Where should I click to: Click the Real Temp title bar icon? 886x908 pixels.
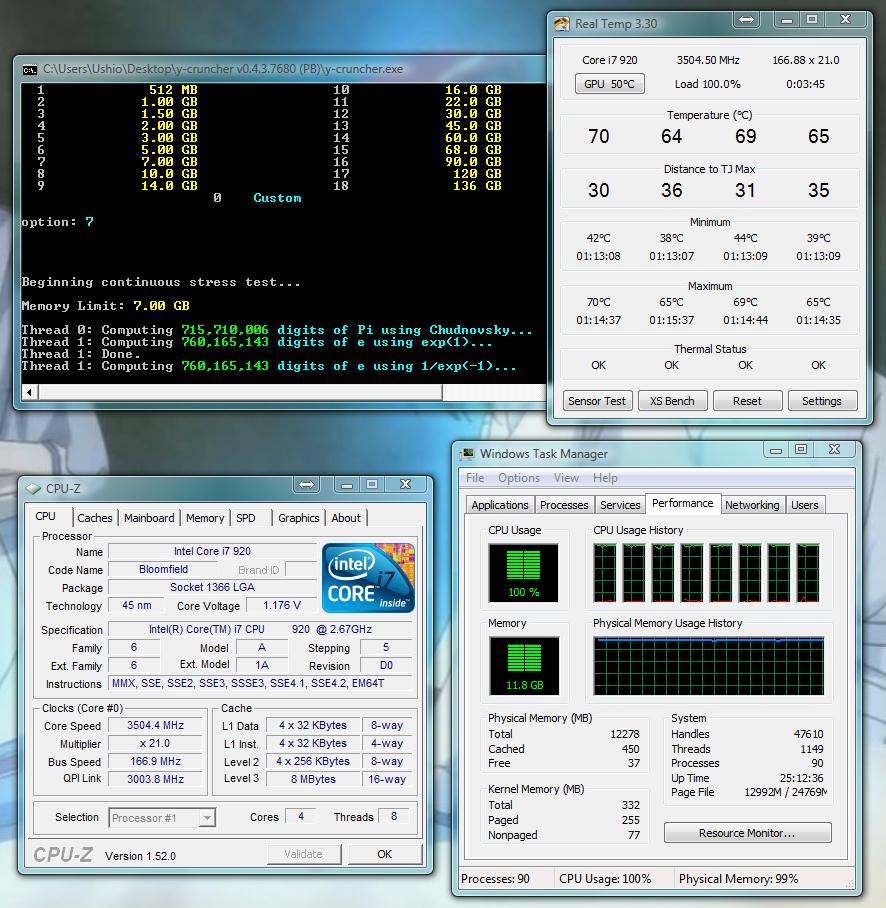[x=563, y=23]
